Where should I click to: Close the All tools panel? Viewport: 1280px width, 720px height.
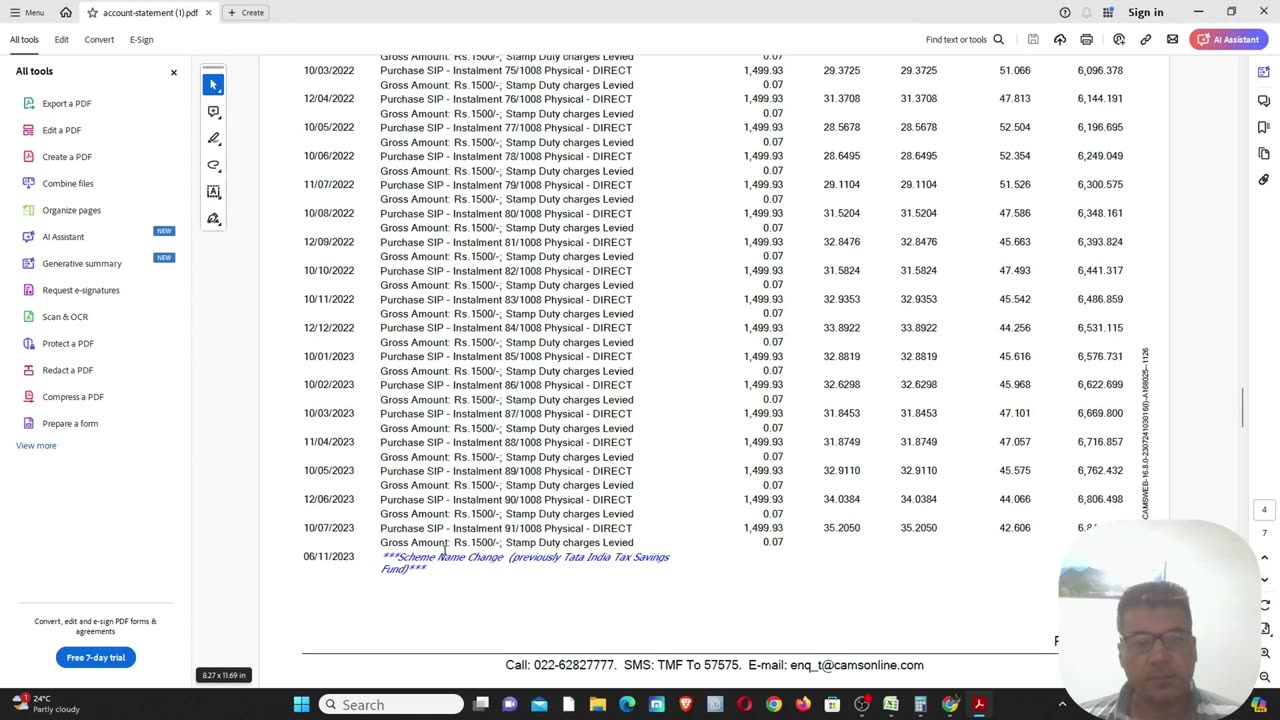pos(173,72)
